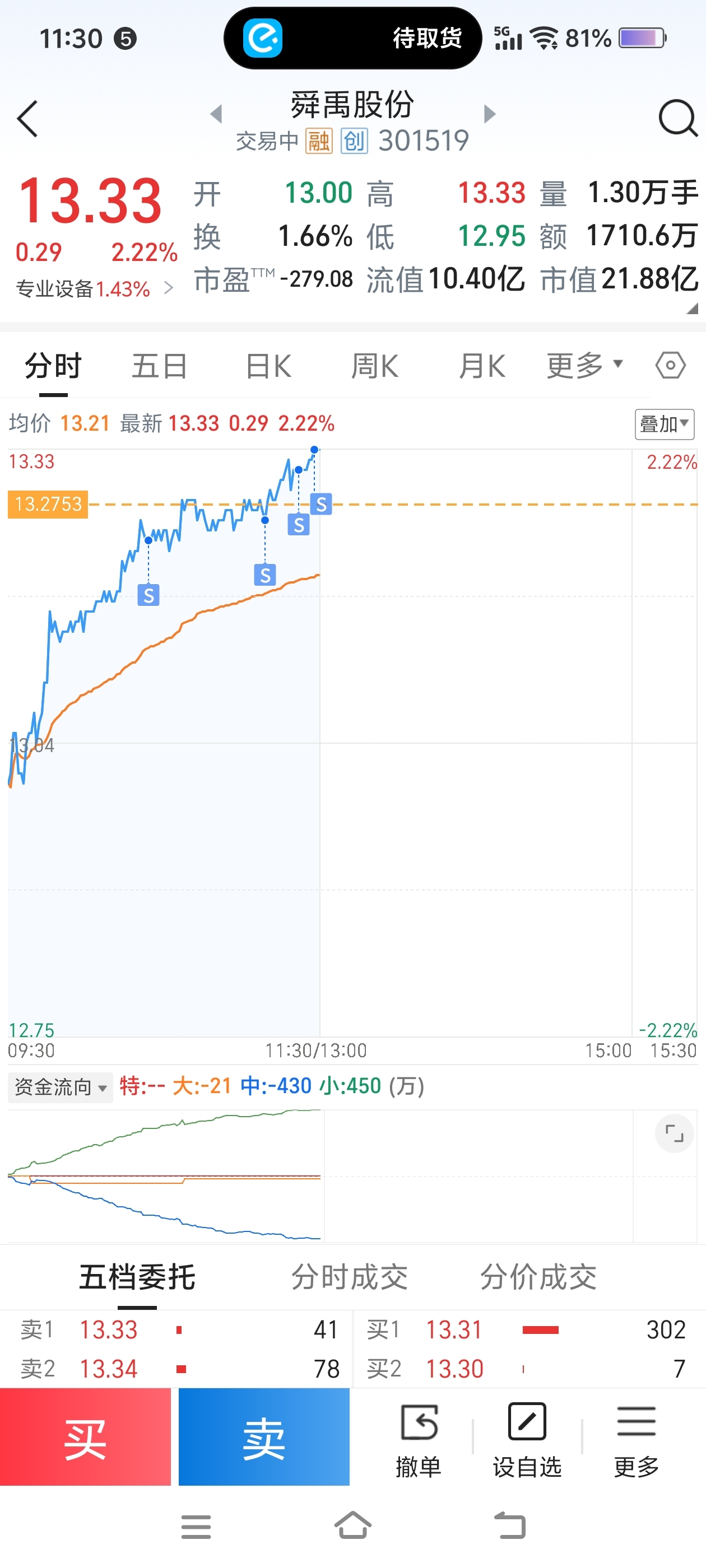Switch to 分时成交 tab
Viewport: 706px width, 1568px height.
(x=349, y=1276)
